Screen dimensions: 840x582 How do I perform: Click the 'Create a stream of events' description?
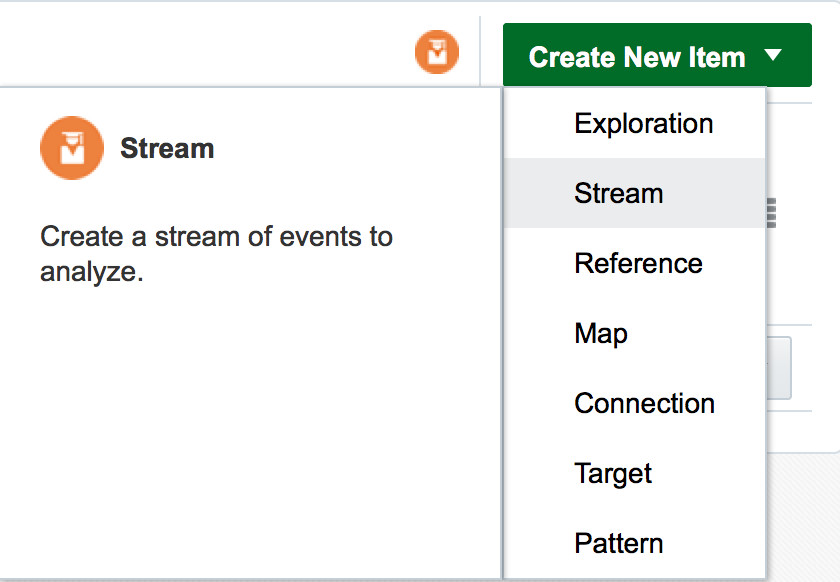[216, 253]
